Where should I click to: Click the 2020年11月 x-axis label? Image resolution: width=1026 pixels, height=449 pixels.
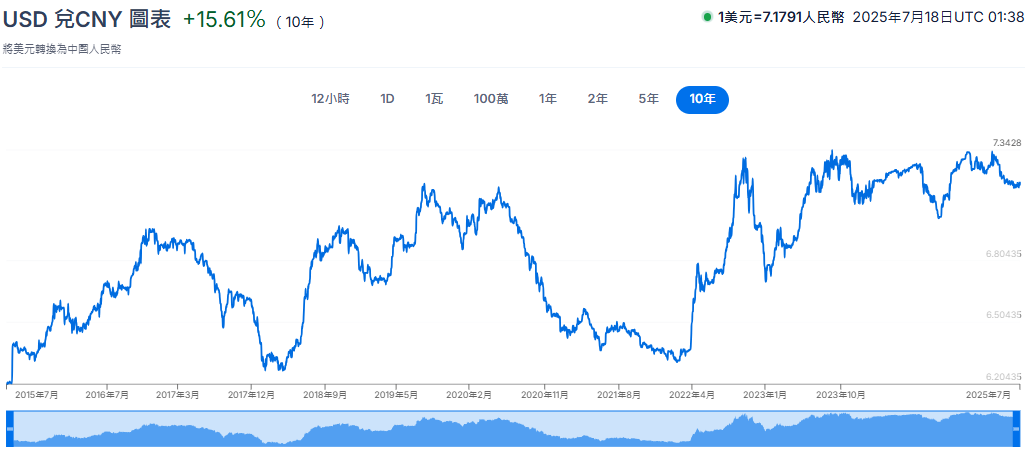pos(544,395)
